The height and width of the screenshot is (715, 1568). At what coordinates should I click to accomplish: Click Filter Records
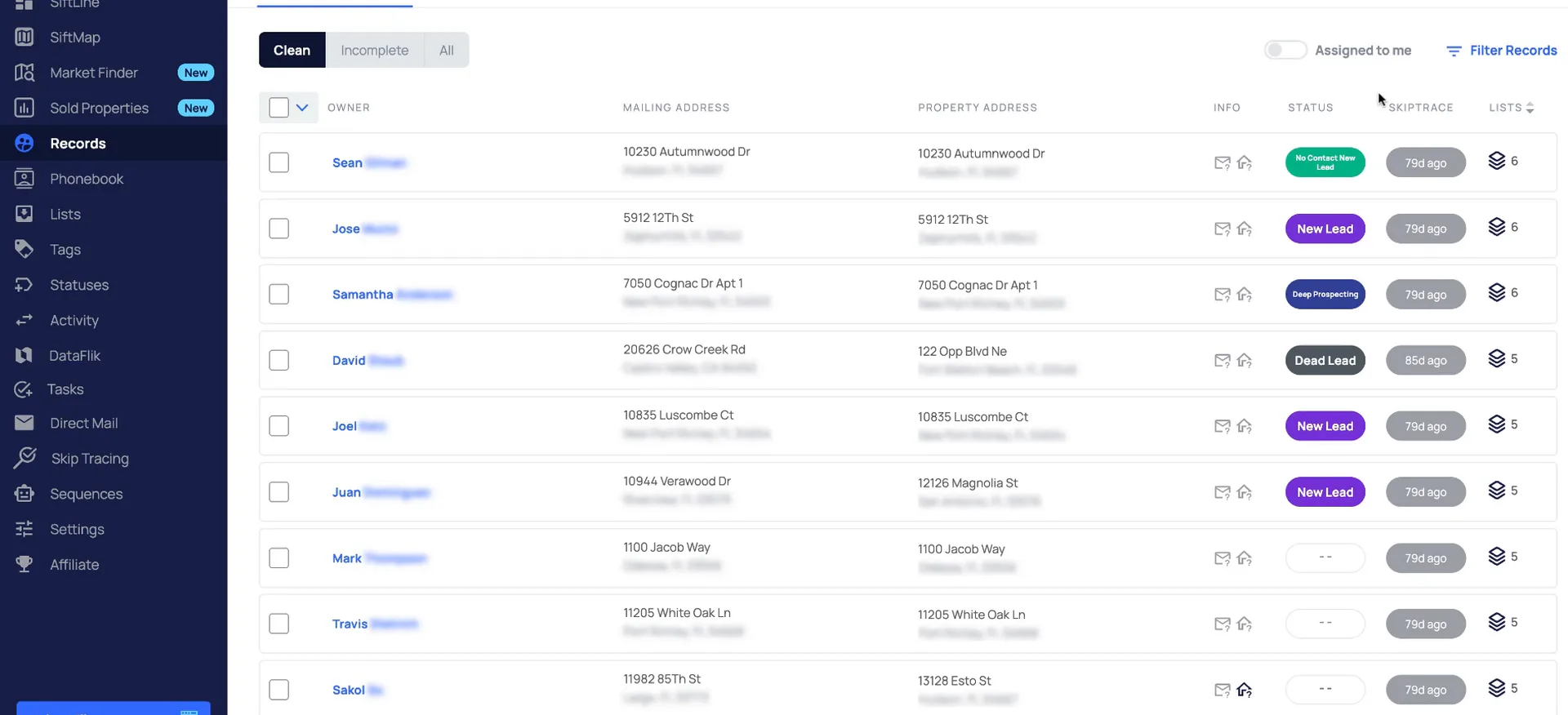[1501, 51]
